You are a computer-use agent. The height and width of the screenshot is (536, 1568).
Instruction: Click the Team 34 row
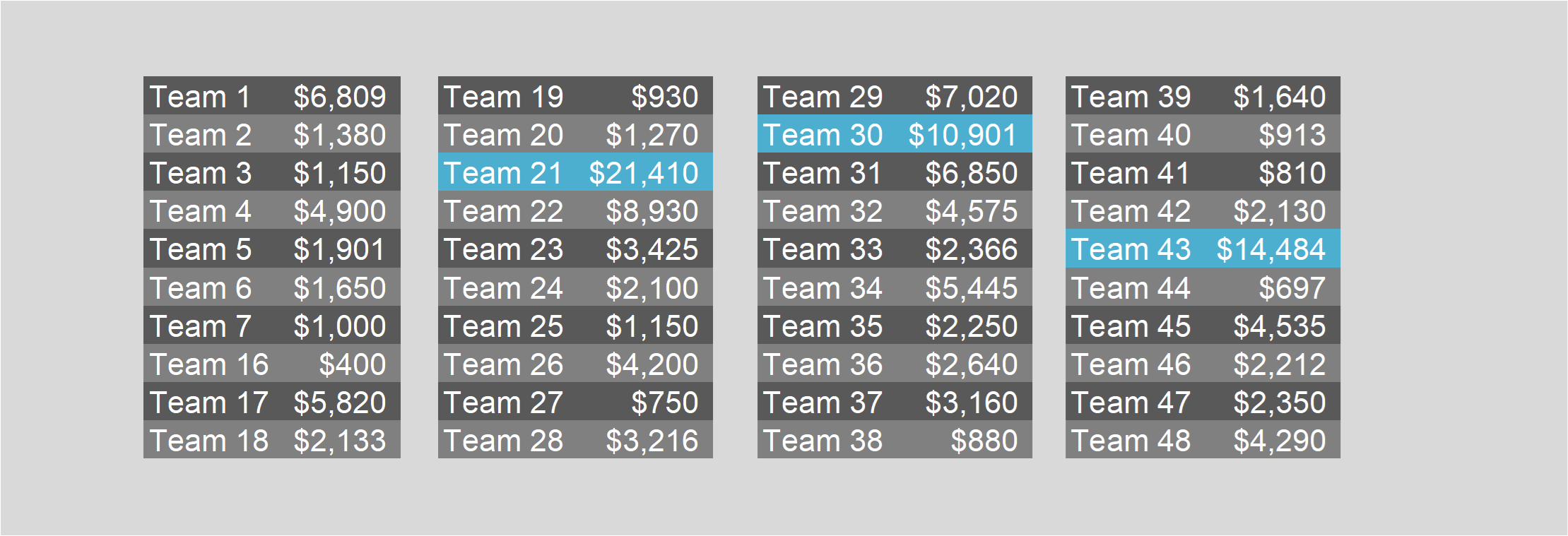895,287
